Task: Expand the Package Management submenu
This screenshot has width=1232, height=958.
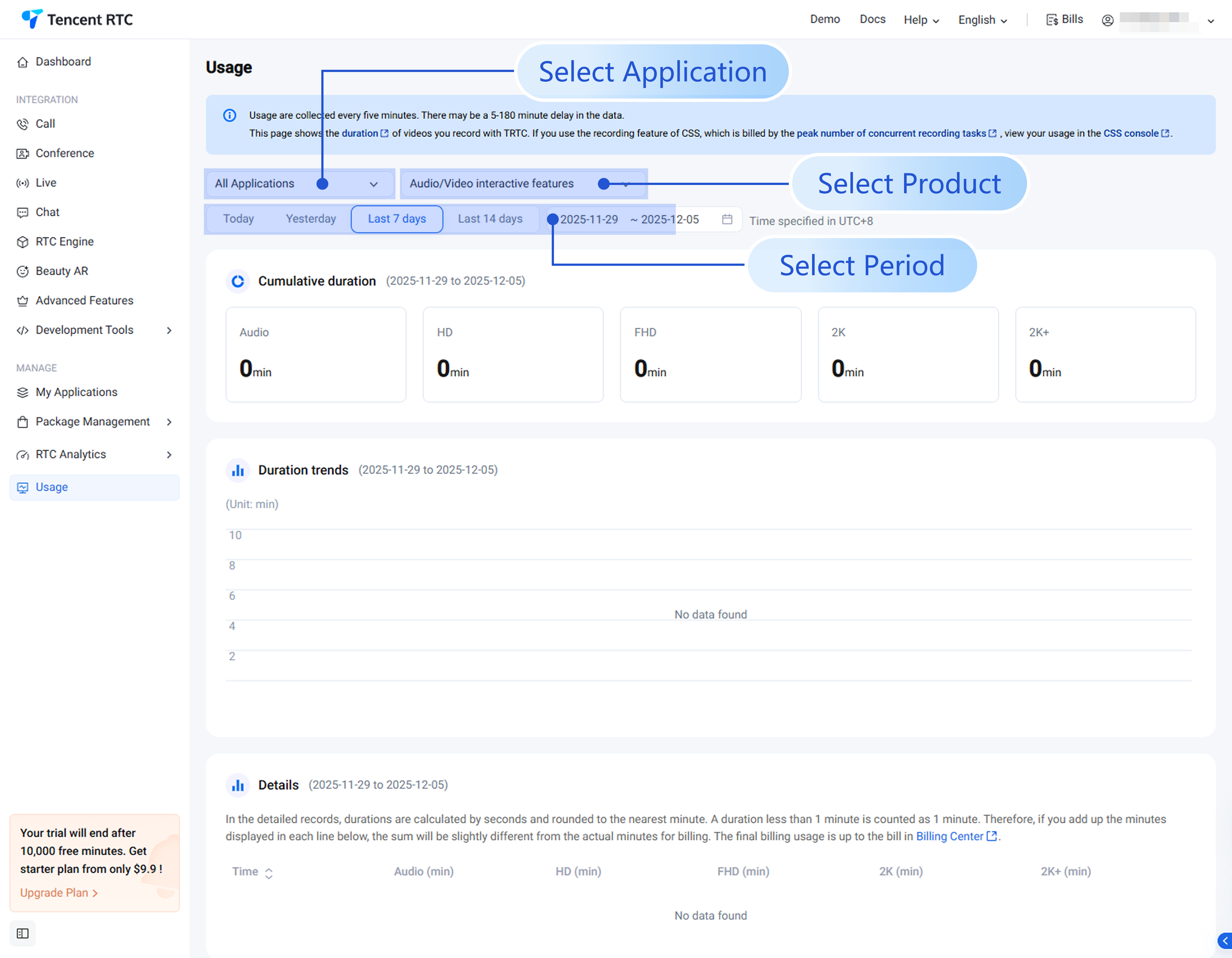Action: click(94, 422)
